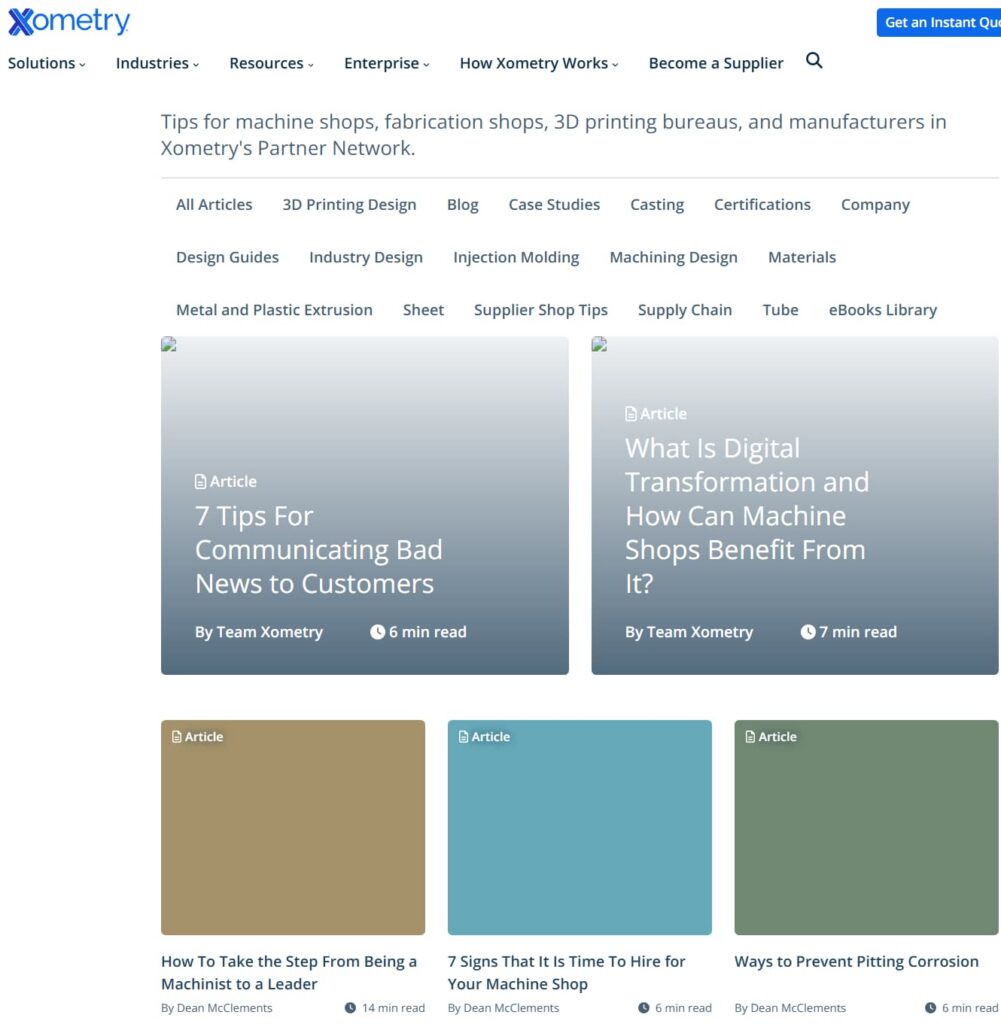Click the clock icon beside 7 min read
This screenshot has width=1001, height=1024.
[x=808, y=632]
